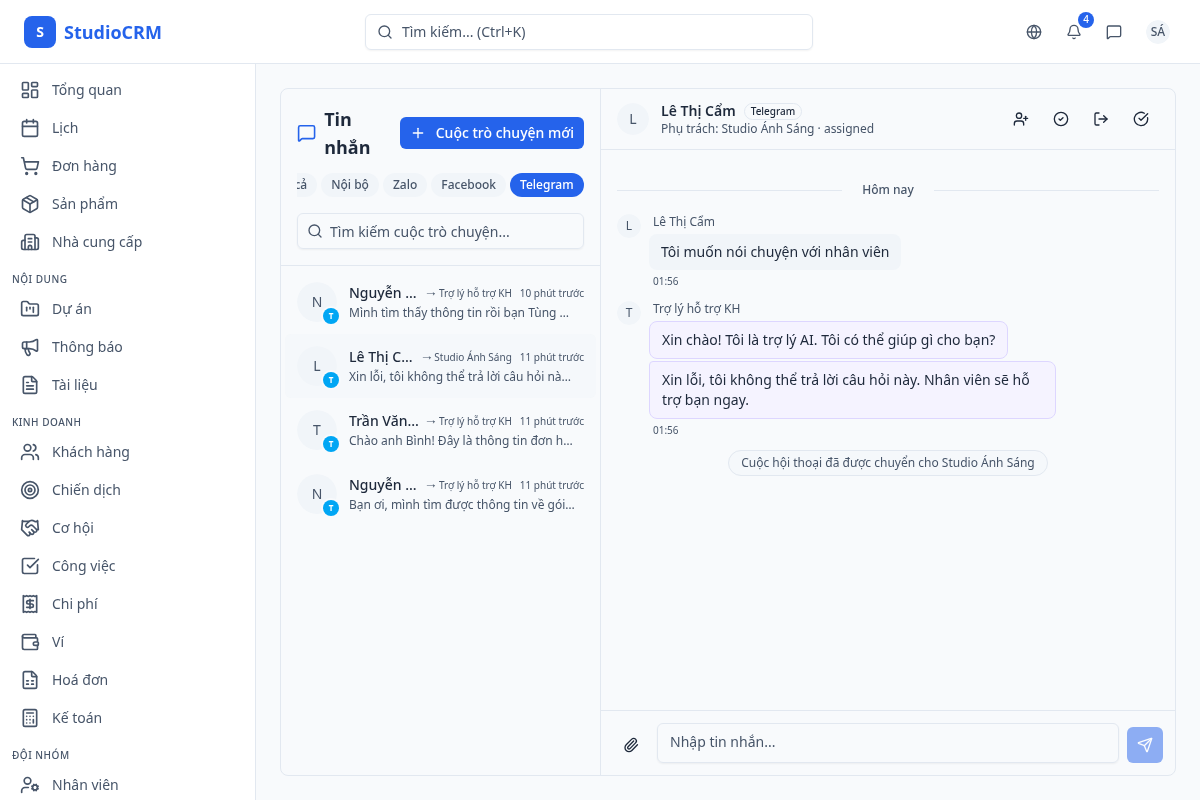Go to Đơn hàng in the sidebar

(x=84, y=166)
